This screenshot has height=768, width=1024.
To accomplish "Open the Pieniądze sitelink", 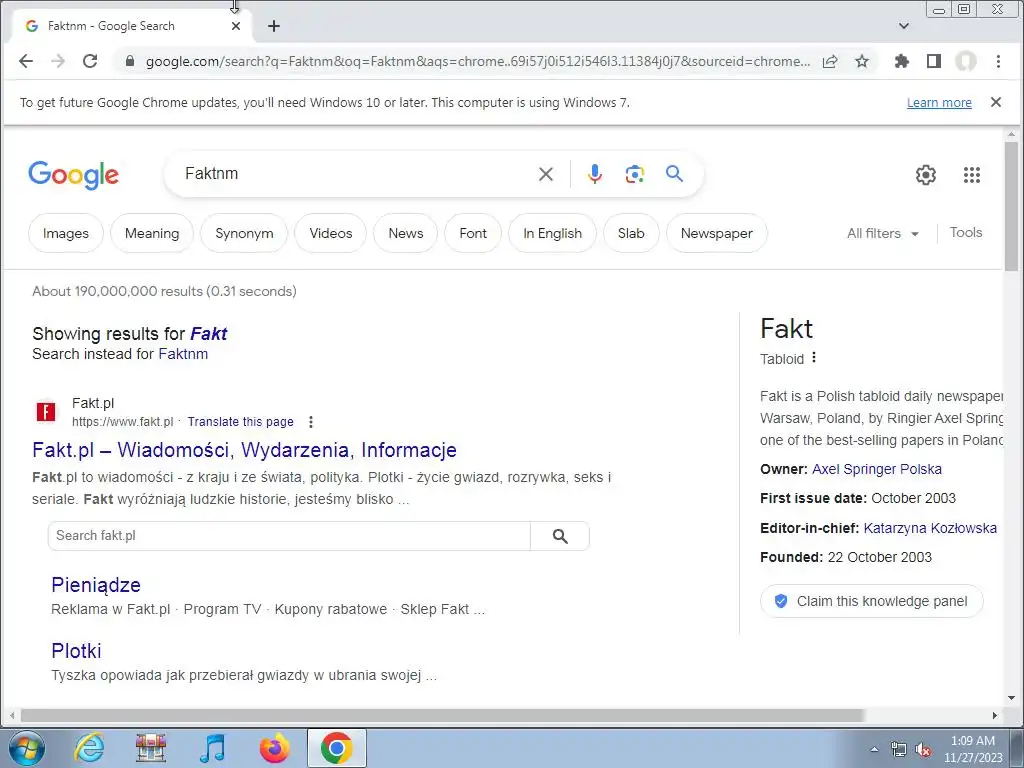I will click(x=96, y=585).
